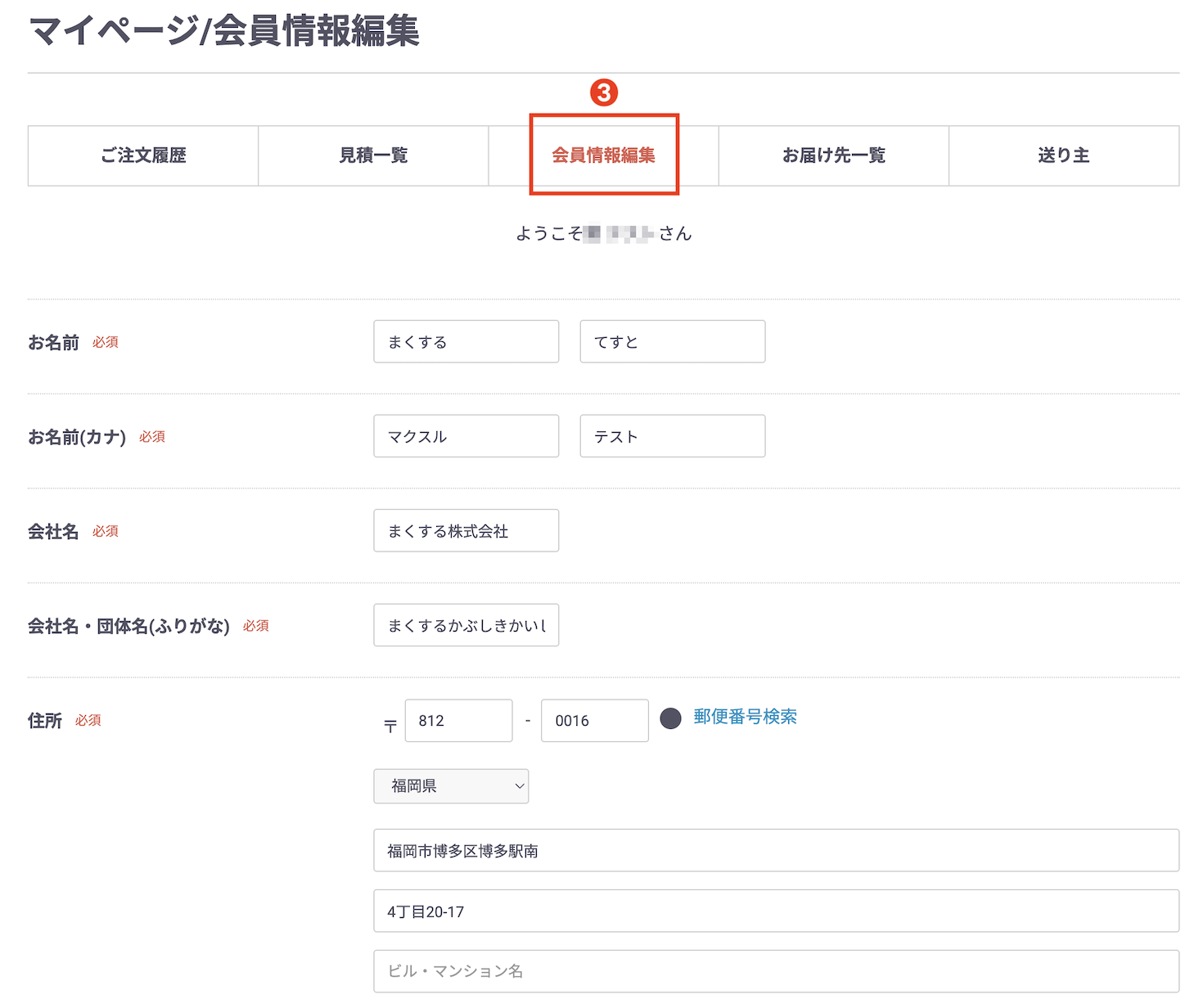Click the last name field containing まくする
The height and width of the screenshot is (1008, 1203).
pyautogui.click(x=466, y=341)
